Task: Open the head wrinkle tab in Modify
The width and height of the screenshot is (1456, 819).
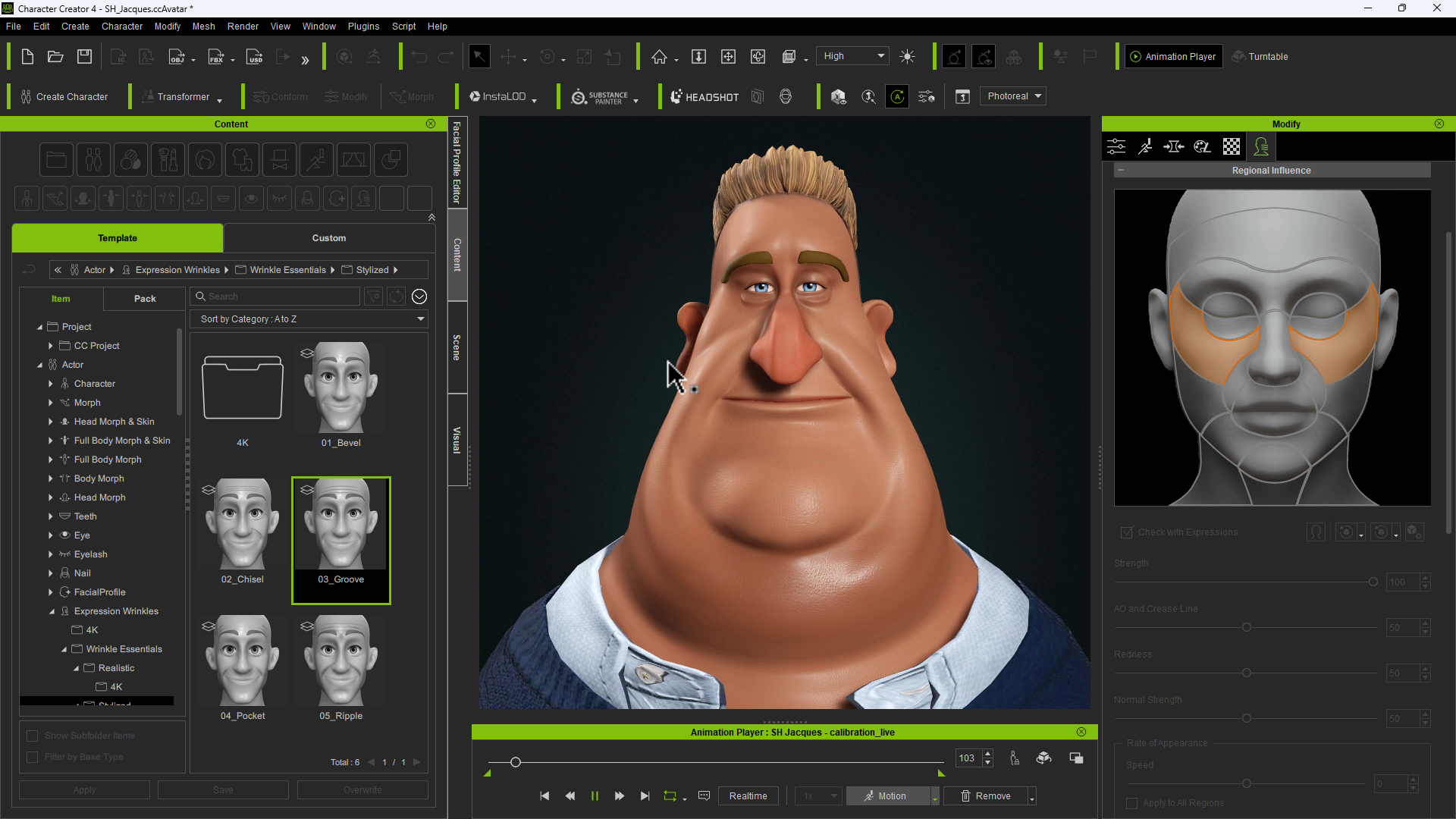Action: coord(1261,146)
